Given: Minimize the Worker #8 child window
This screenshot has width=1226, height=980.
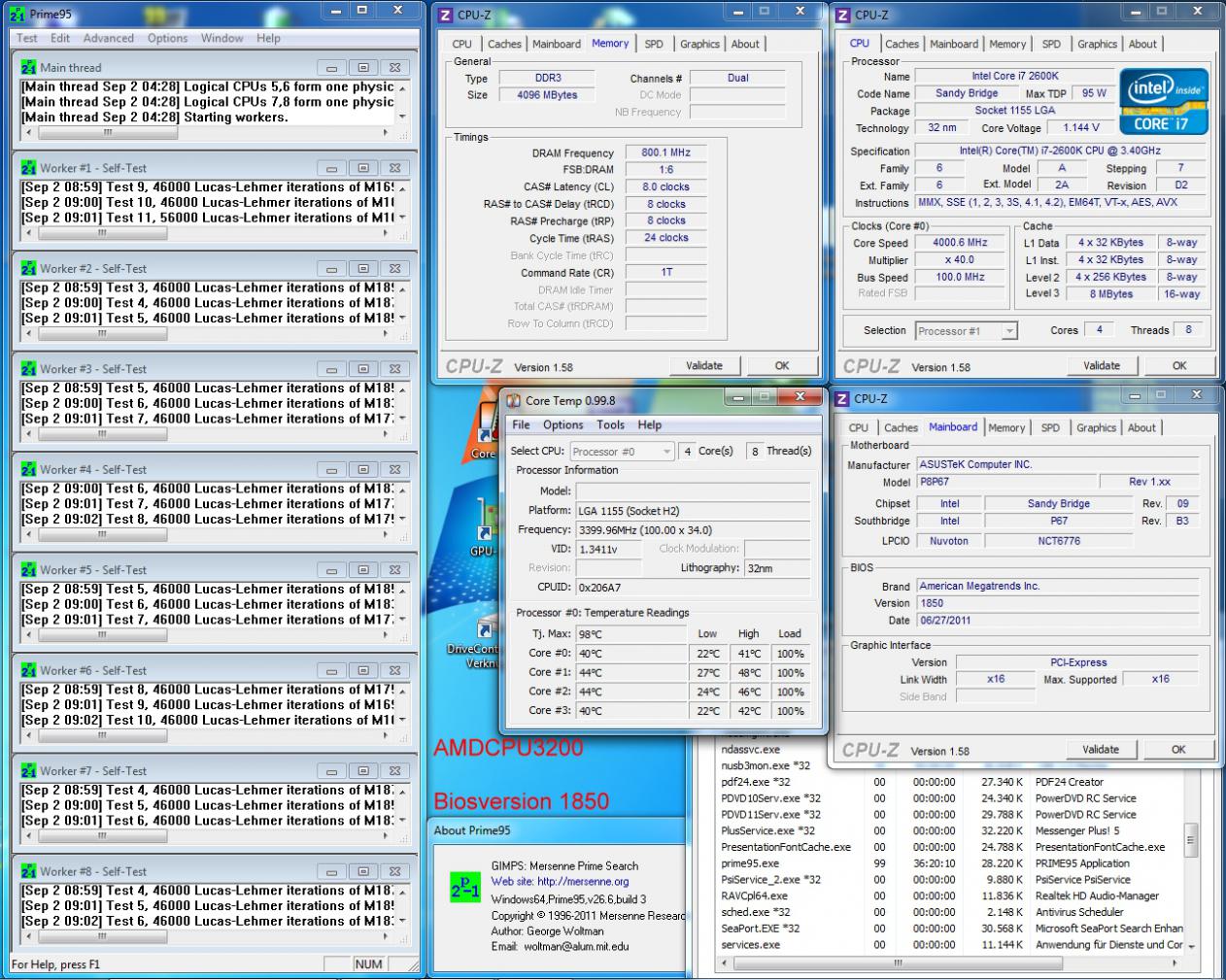Looking at the screenshot, I should (331, 872).
